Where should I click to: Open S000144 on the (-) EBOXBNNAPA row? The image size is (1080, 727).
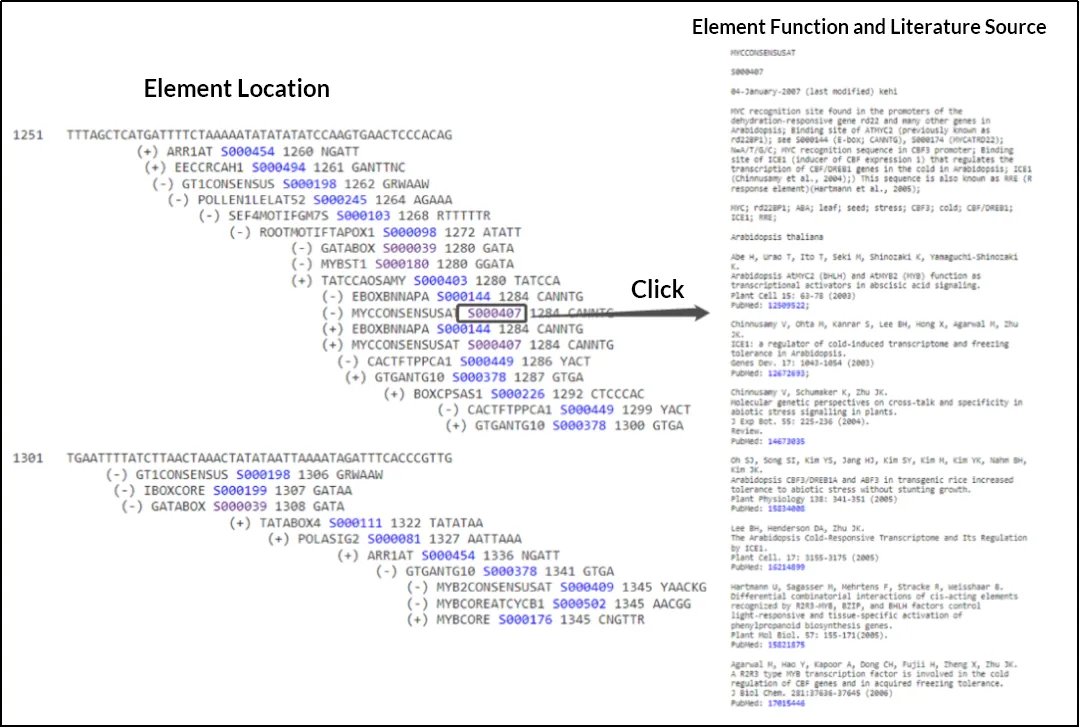coord(464,296)
